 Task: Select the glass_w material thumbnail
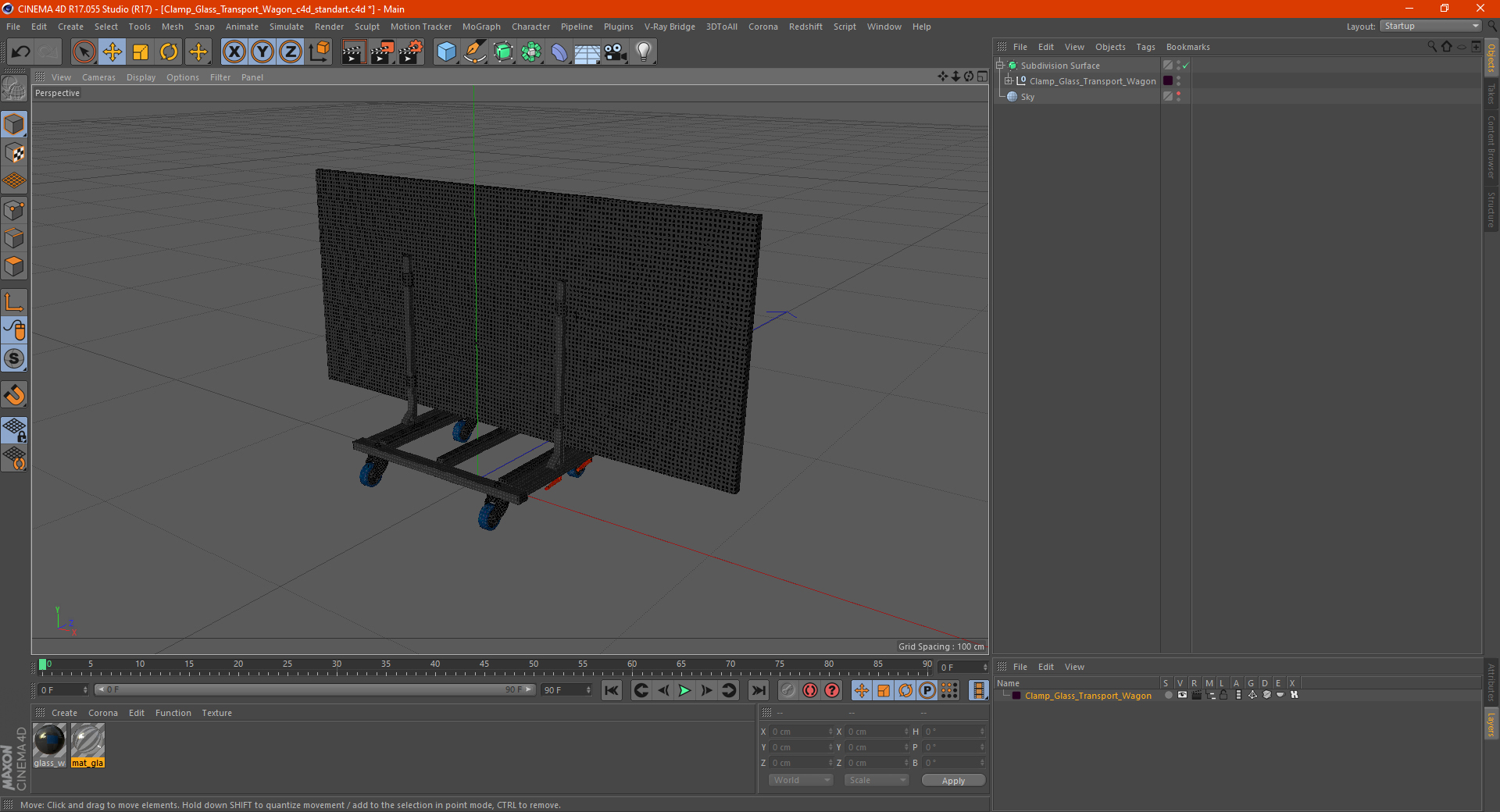tap(49, 740)
